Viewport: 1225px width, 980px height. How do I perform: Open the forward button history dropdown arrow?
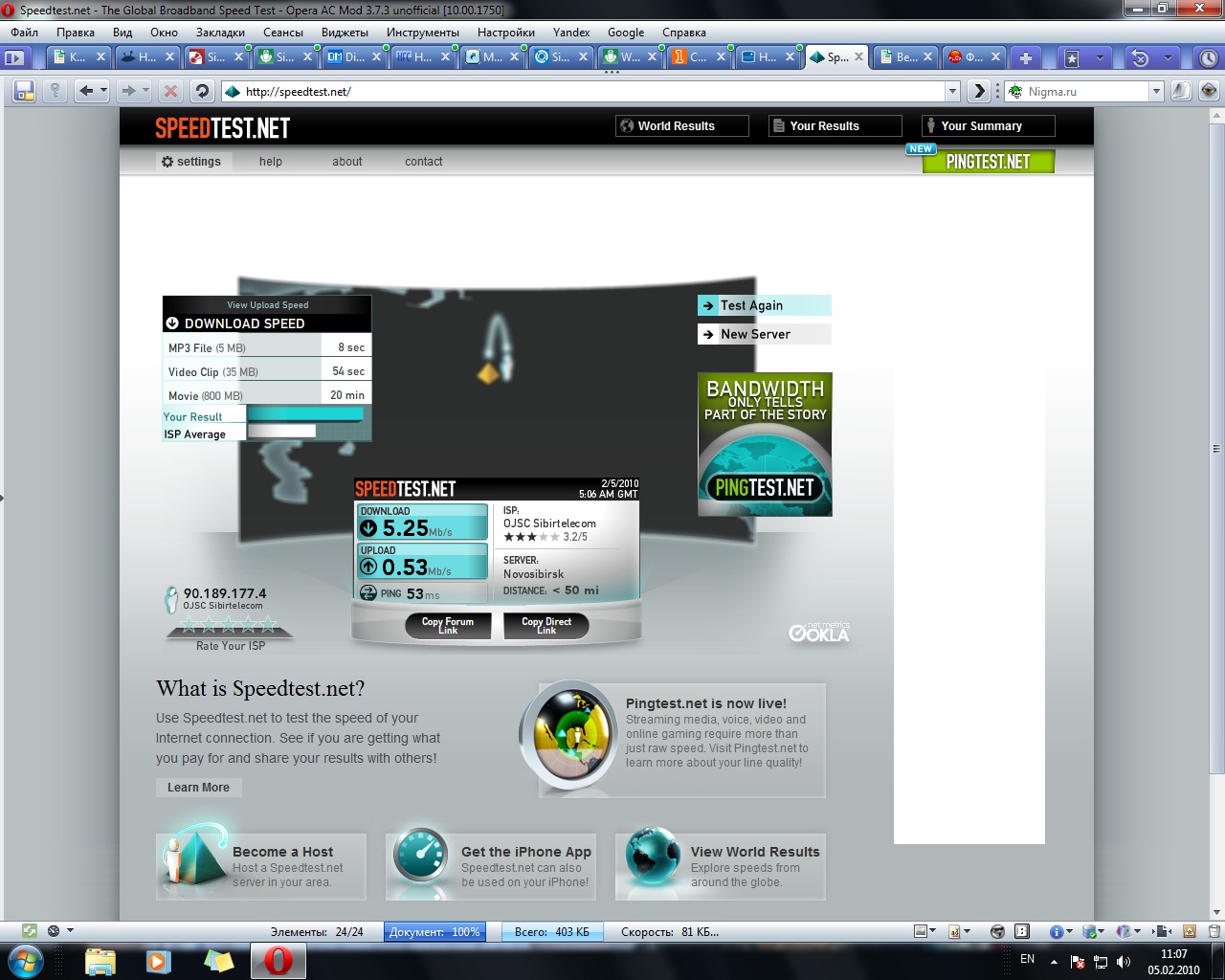(145, 91)
